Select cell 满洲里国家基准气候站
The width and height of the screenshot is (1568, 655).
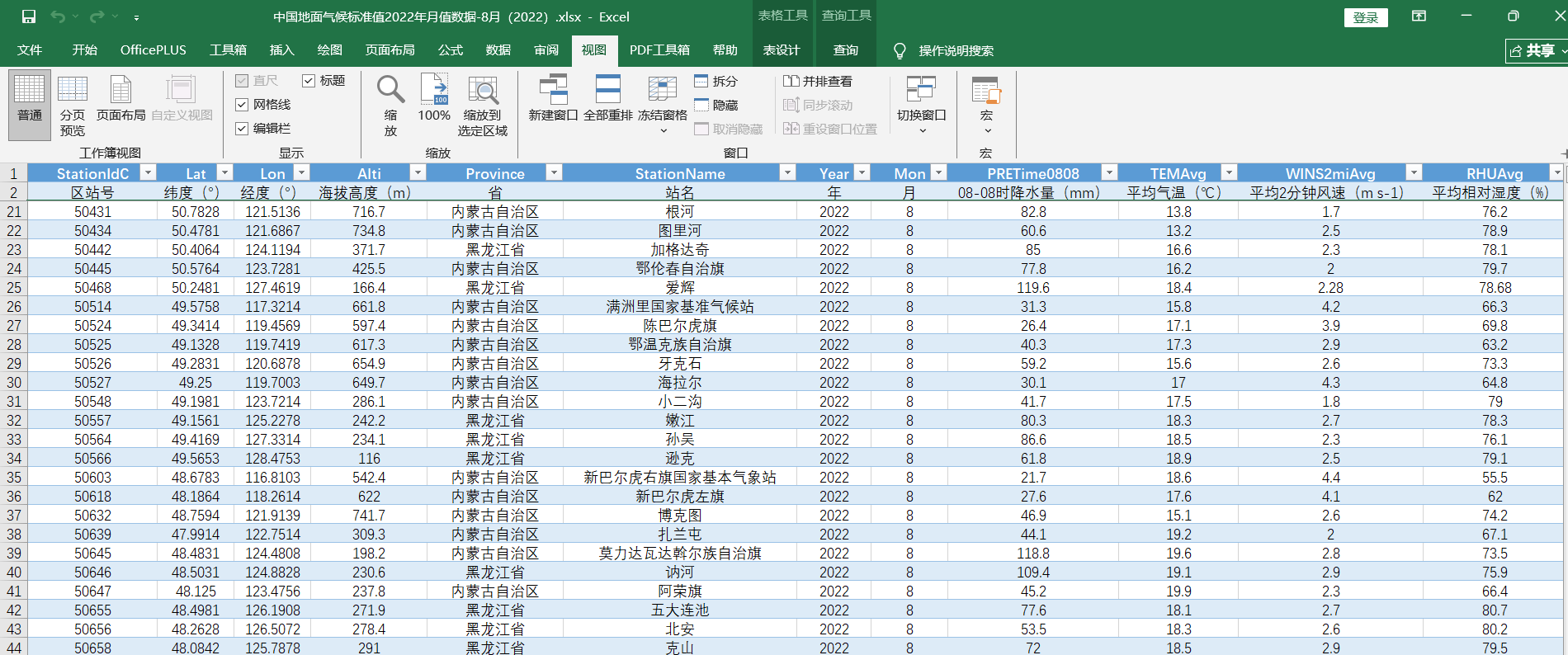(680, 307)
